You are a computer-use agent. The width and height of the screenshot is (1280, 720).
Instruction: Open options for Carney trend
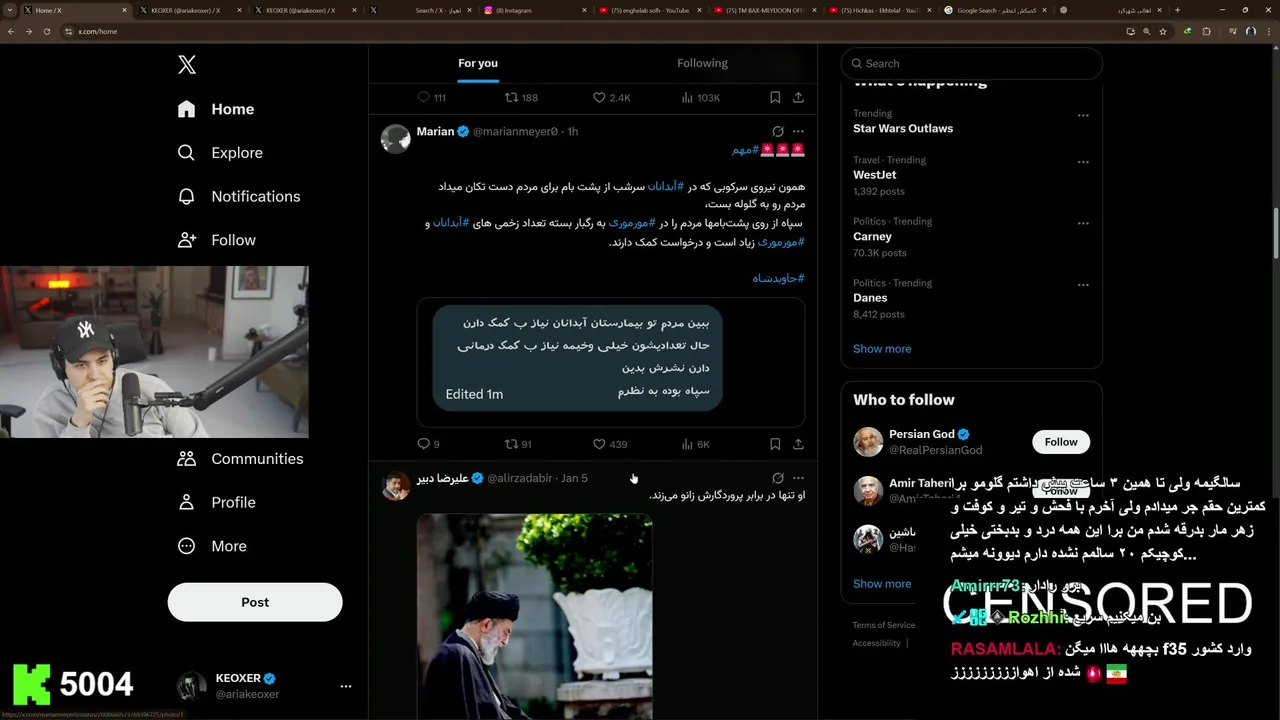(1083, 224)
